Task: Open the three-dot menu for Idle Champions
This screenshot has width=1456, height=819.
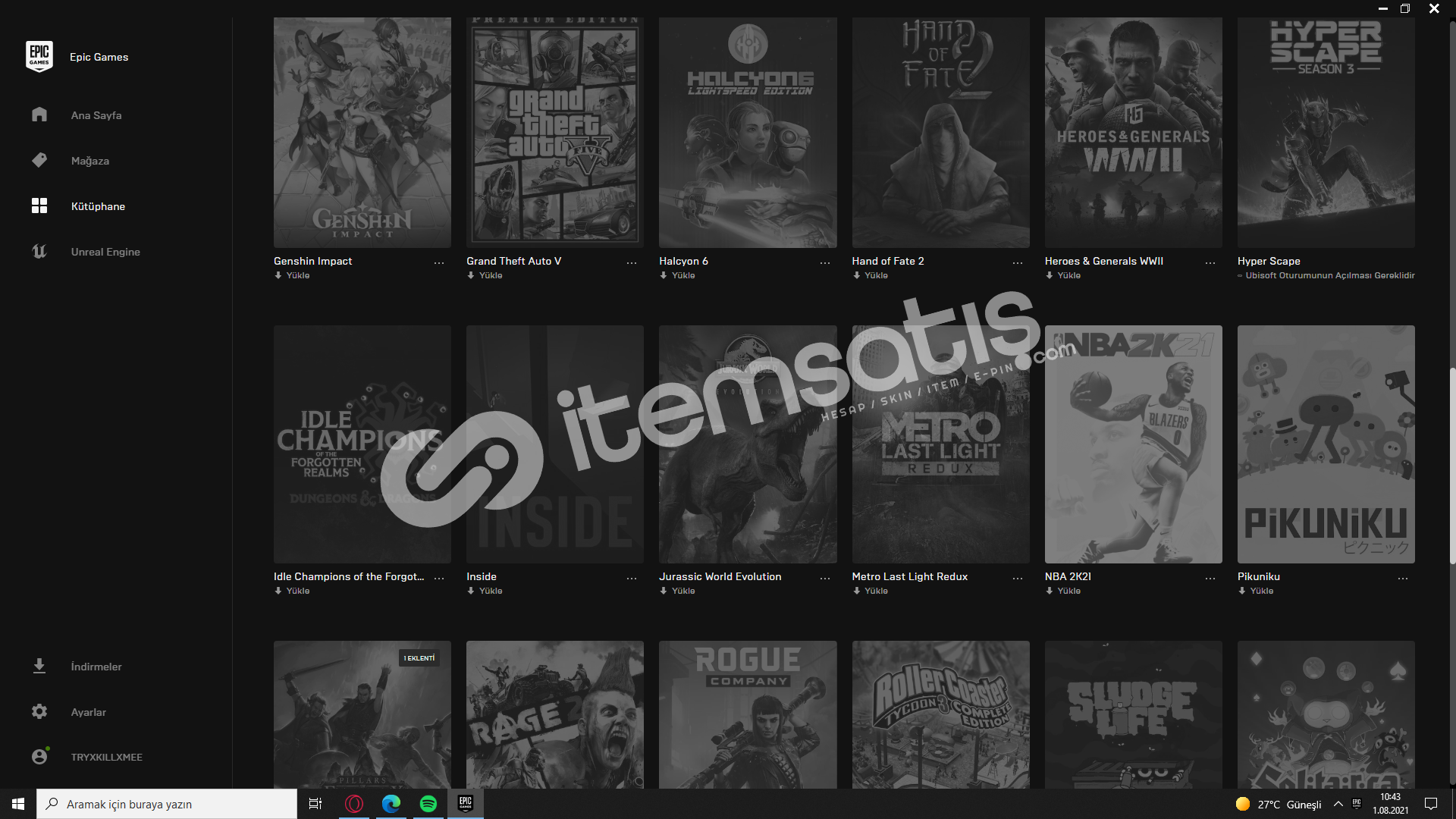Action: [439, 579]
